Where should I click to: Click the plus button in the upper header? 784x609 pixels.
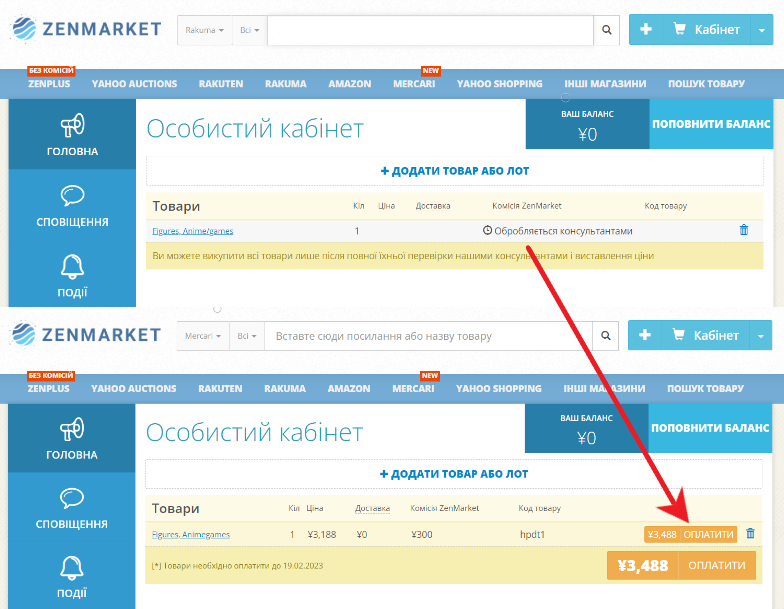pyautogui.click(x=646, y=30)
